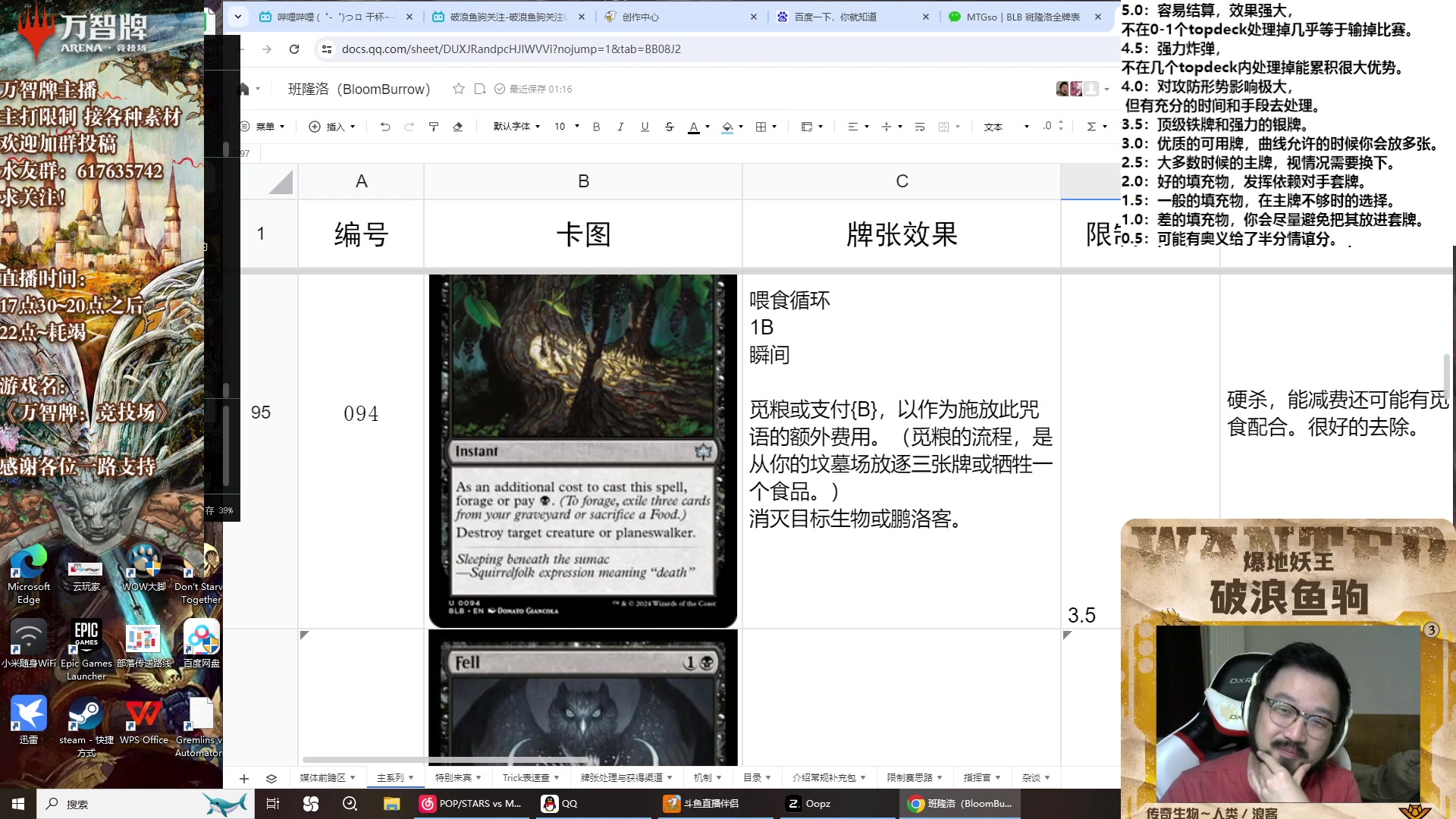Open the 菜单 menu
This screenshot has height=819, width=1456.
click(x=263, y=127)
